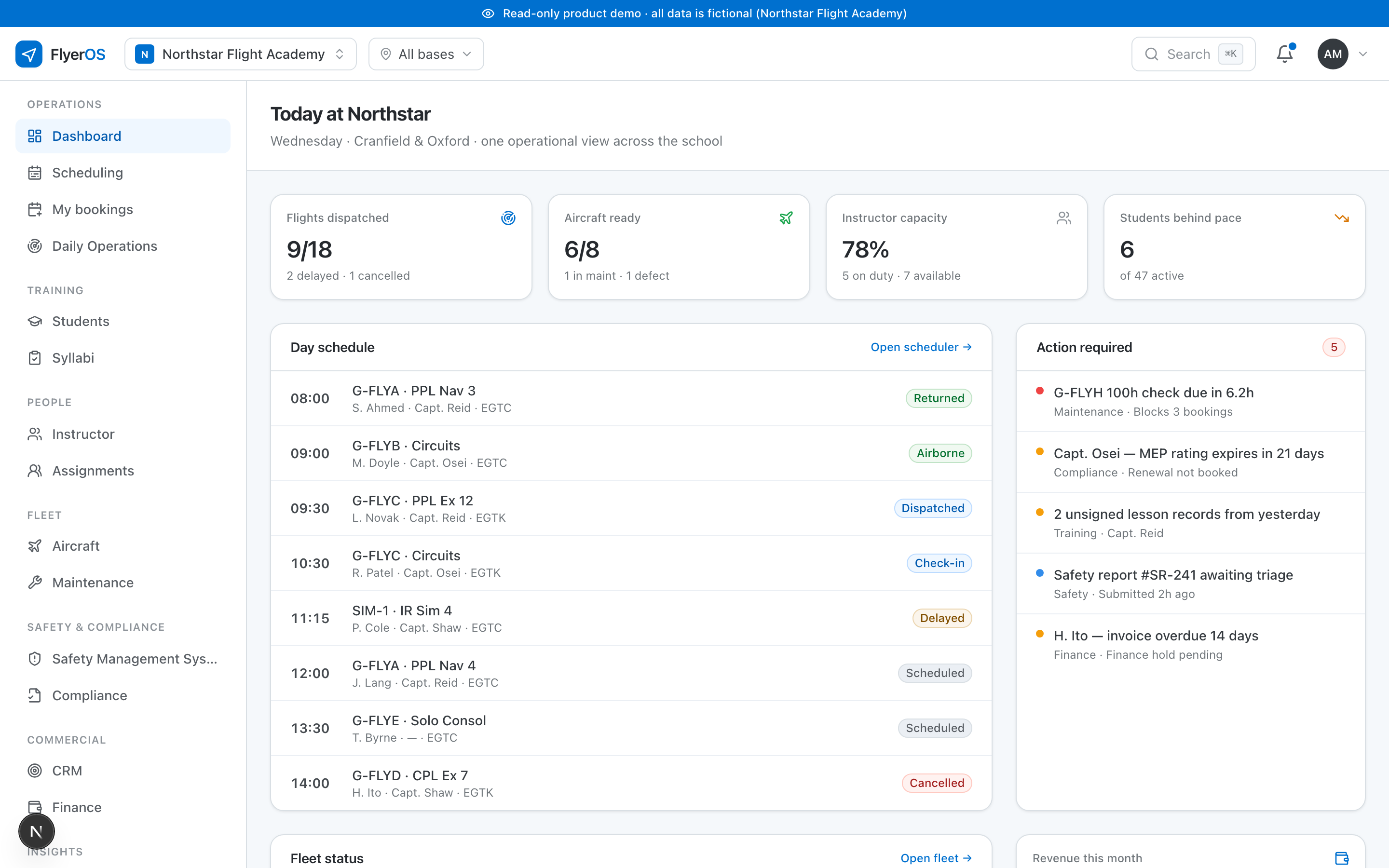Click the Revenue this month wallet icon

click(1341, 858)
